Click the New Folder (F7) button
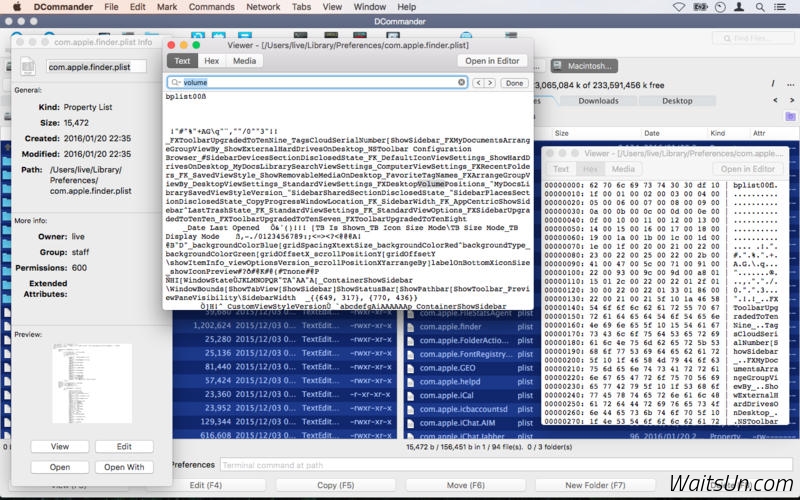This screenshot has height=500, width=800. pos(595,485)
